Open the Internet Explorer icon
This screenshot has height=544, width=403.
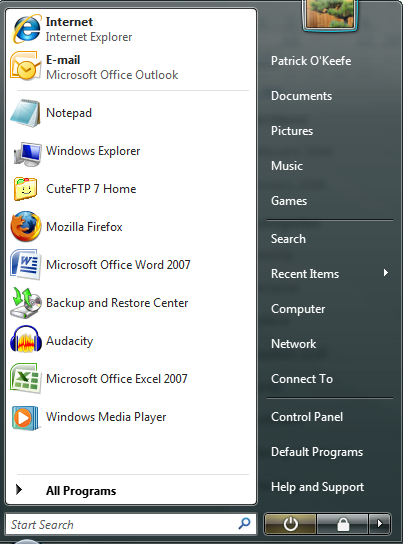[26, 29]
